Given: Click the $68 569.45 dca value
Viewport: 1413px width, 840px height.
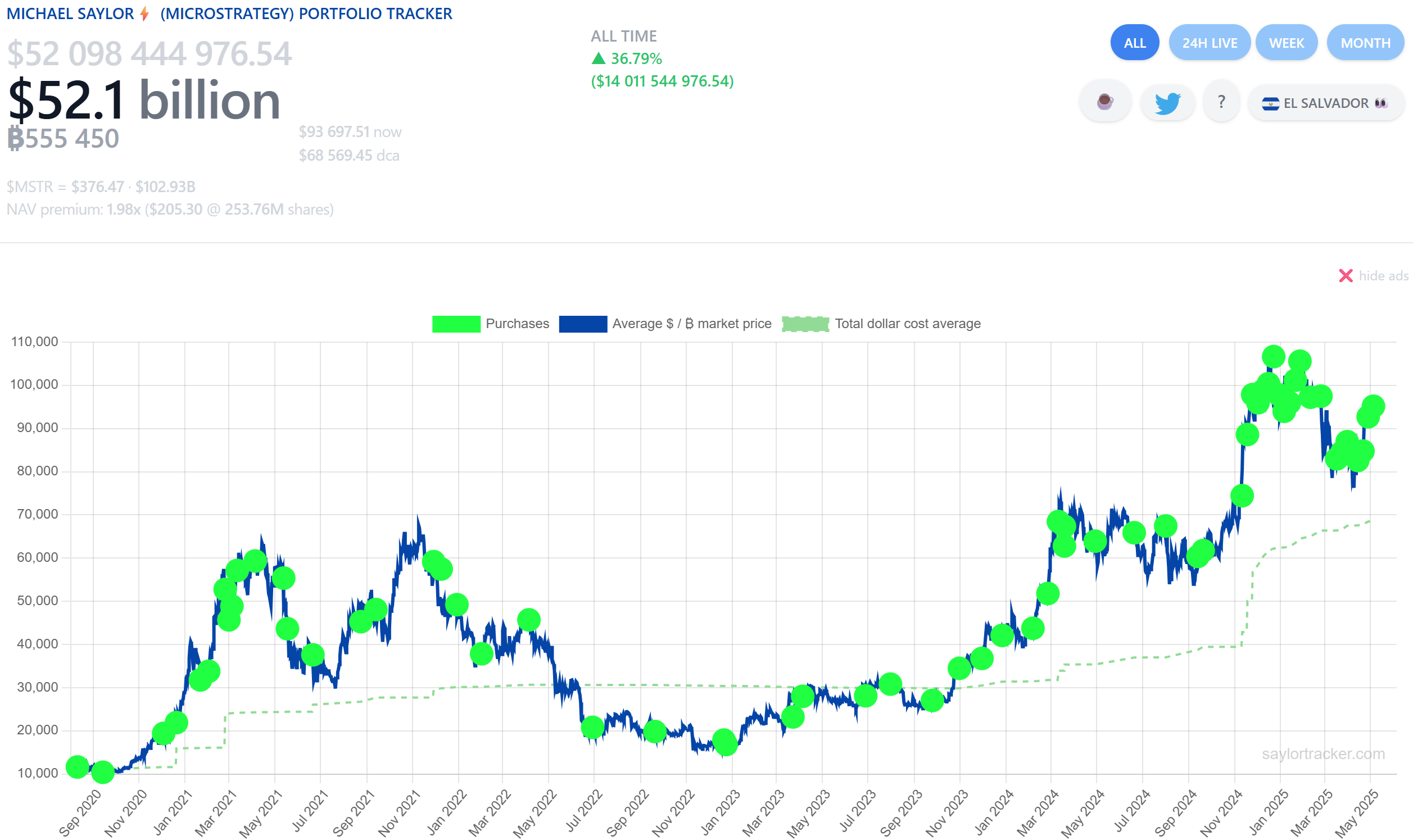Looking at the screenshot, I should tap(348, 155).
